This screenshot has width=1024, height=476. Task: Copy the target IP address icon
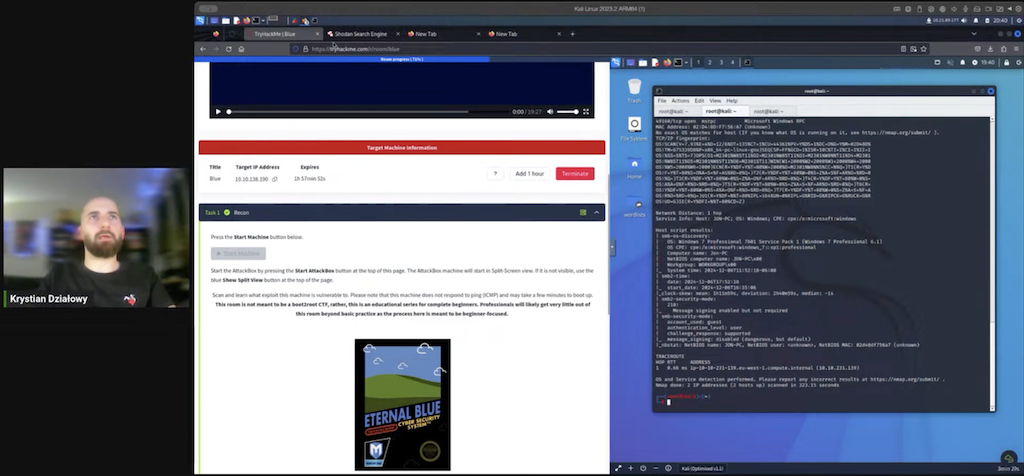coord(274,178)
